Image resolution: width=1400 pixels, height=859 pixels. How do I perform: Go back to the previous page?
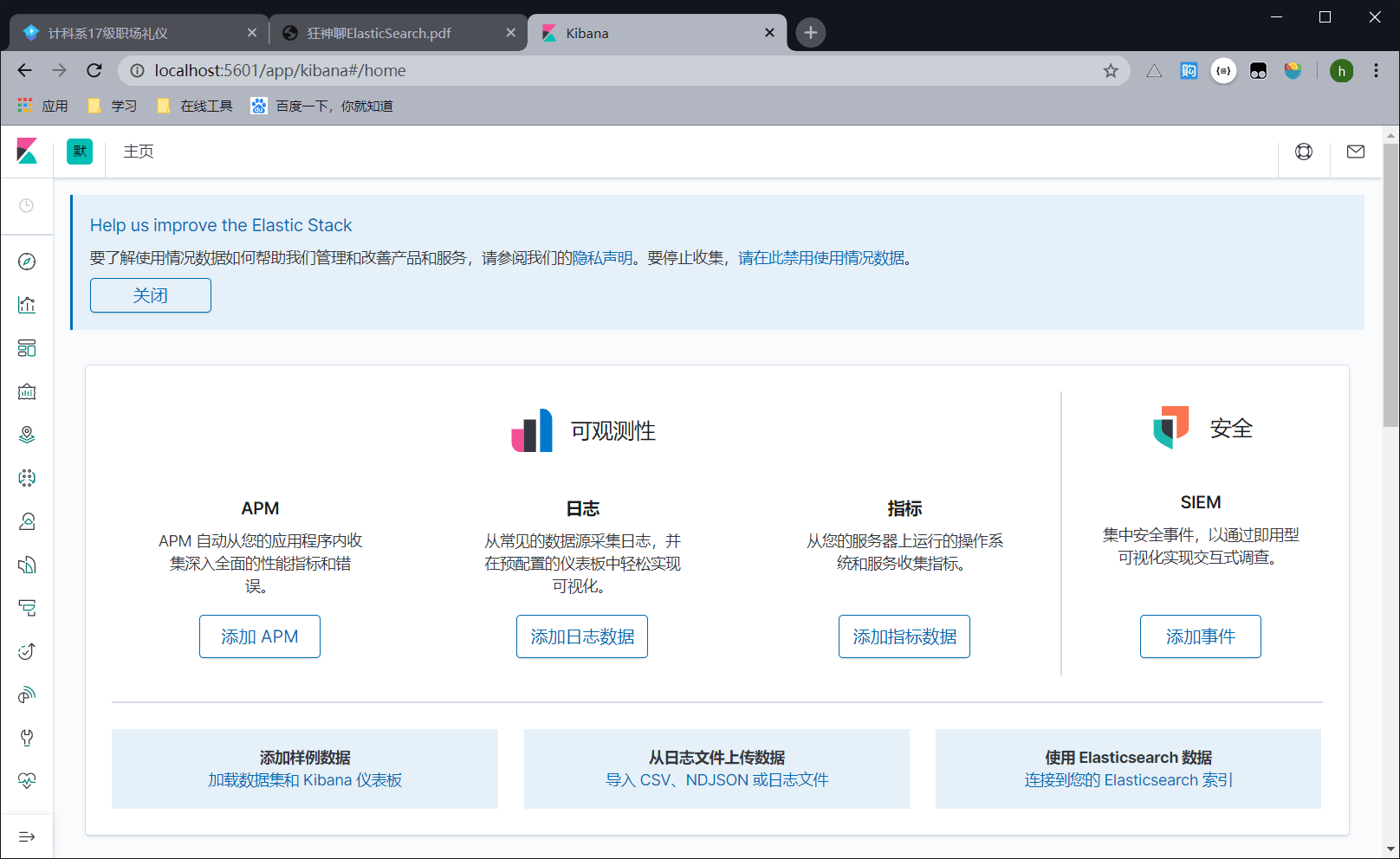click(x=24, y=70)
